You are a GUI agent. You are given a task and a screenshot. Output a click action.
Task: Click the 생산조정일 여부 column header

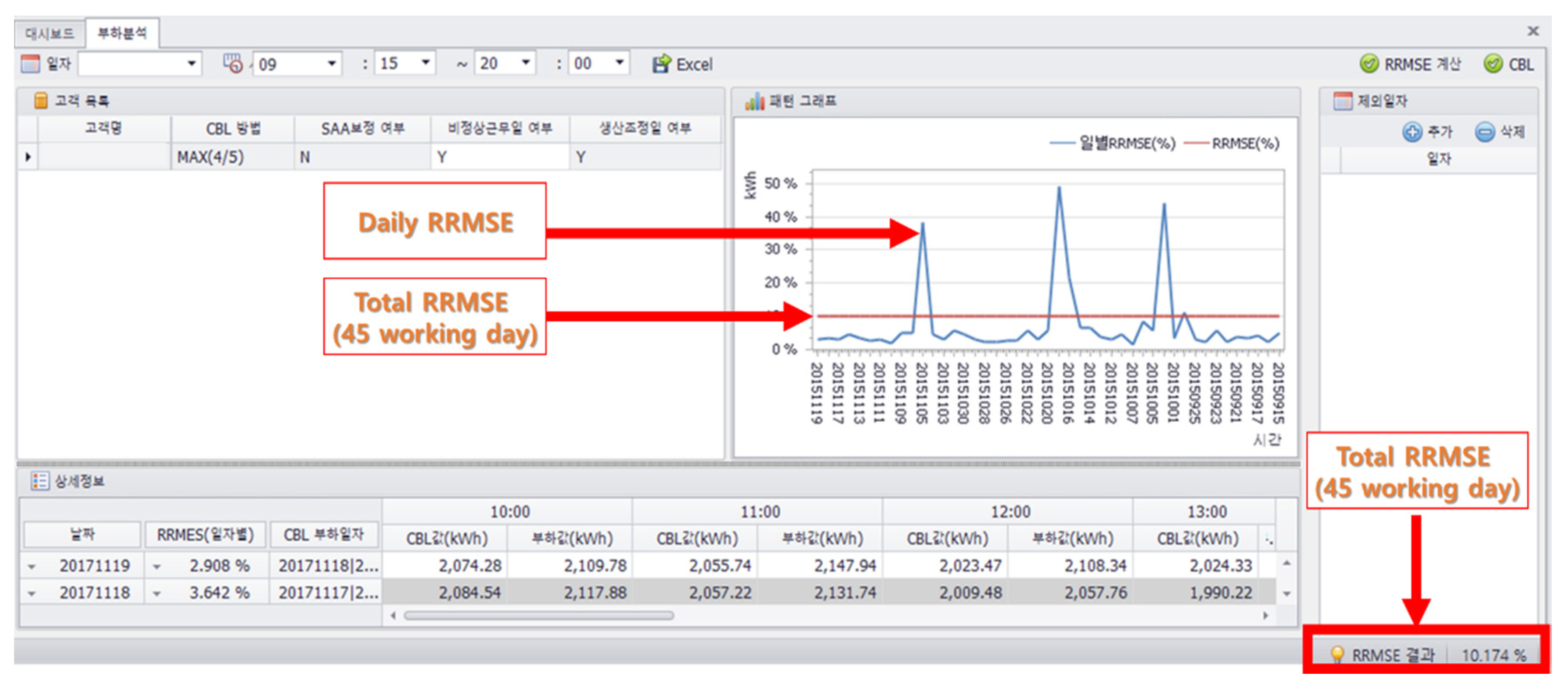tap(645, 129)
